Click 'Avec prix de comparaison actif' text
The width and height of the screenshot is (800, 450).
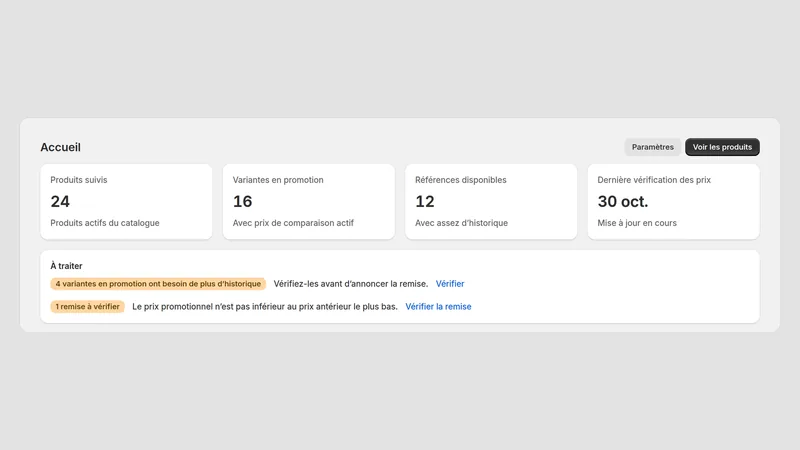tap(293, 223)
